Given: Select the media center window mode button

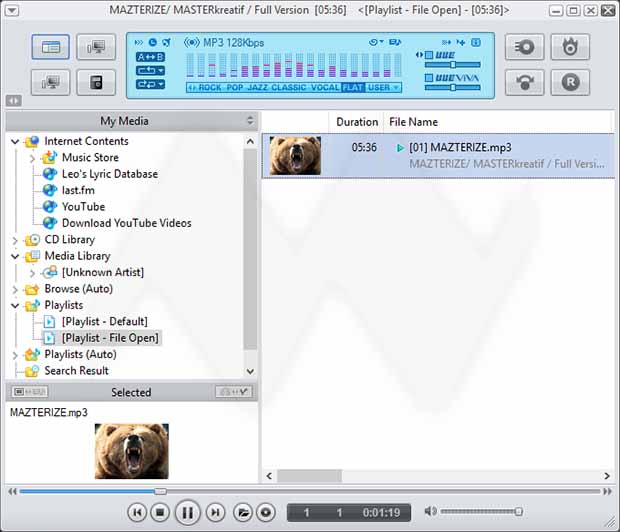Looking at the screenshot, I should [x=51, y=47].
